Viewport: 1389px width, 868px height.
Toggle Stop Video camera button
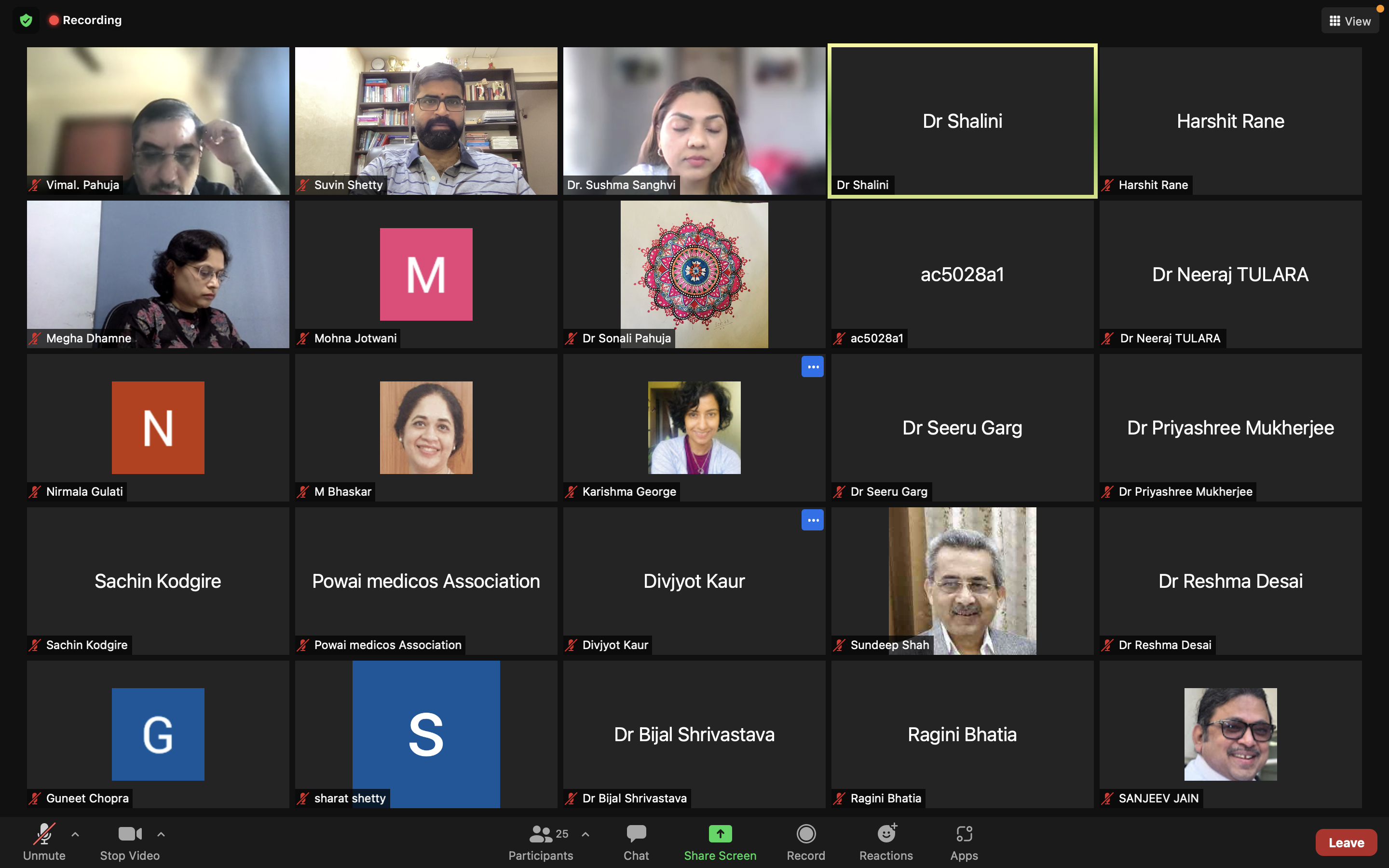130,841
